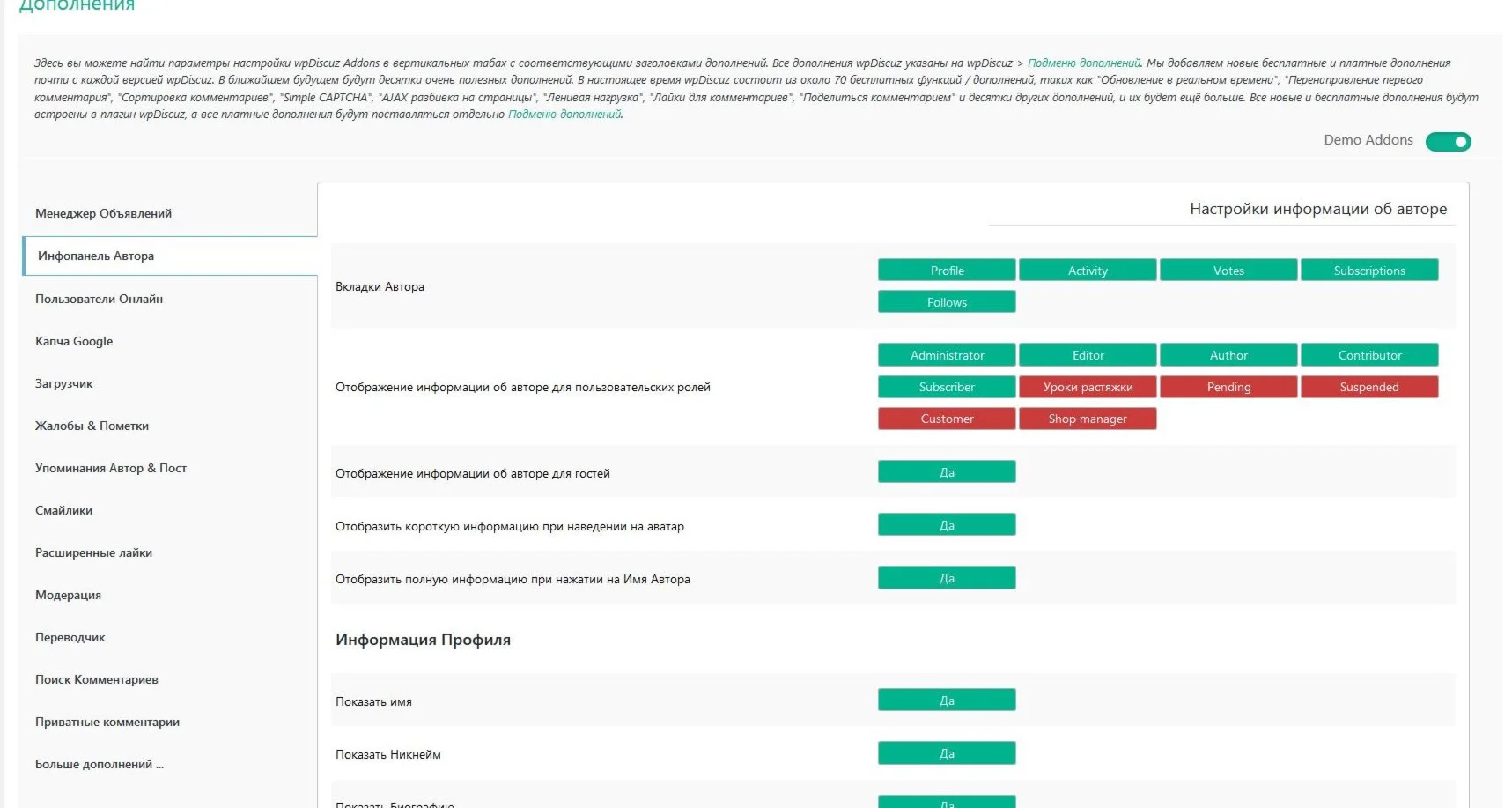Screen dimensions: 1512x808
Task: Go to the Модерация tab
Action: [x=68, y=595]
